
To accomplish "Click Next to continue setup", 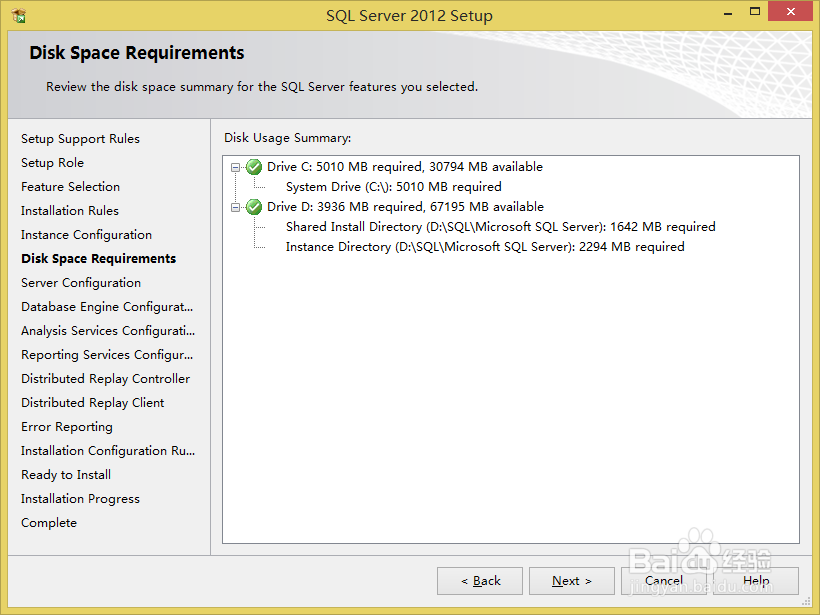I will pyautogui.click(x=571, y=581).
